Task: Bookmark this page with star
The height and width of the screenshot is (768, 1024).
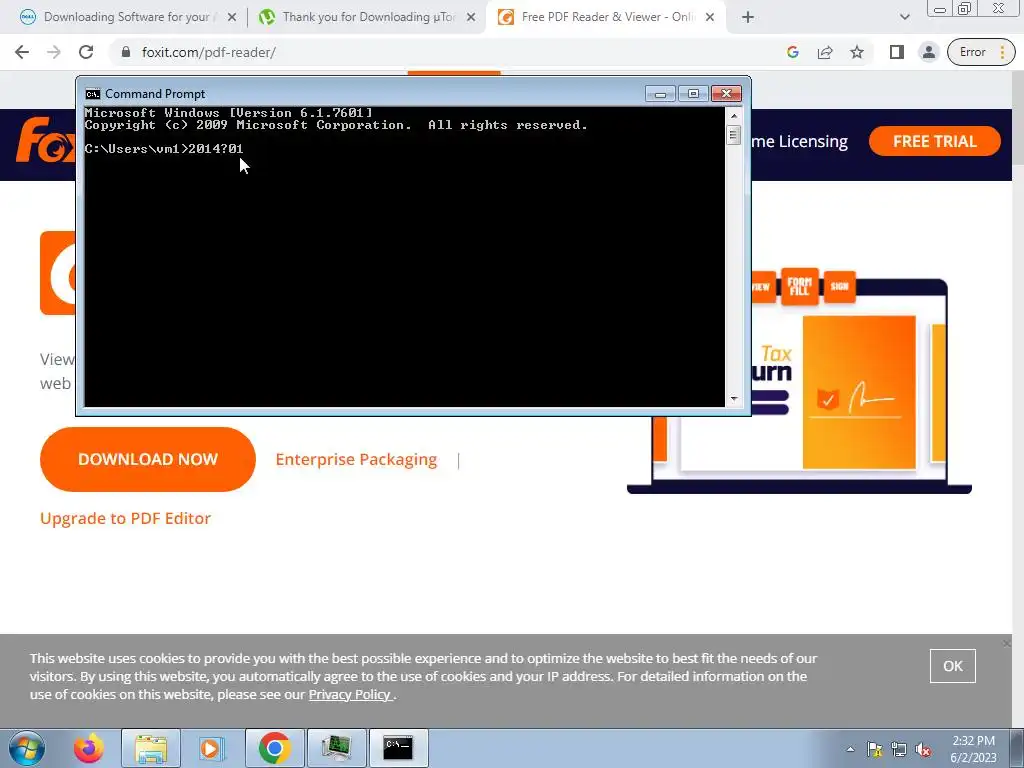Action: point(857,52)
